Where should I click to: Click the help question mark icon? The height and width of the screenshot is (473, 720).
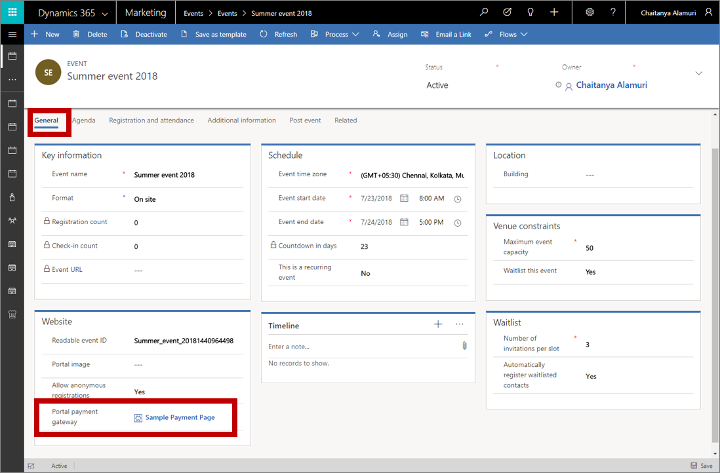(x=613, y=13)
